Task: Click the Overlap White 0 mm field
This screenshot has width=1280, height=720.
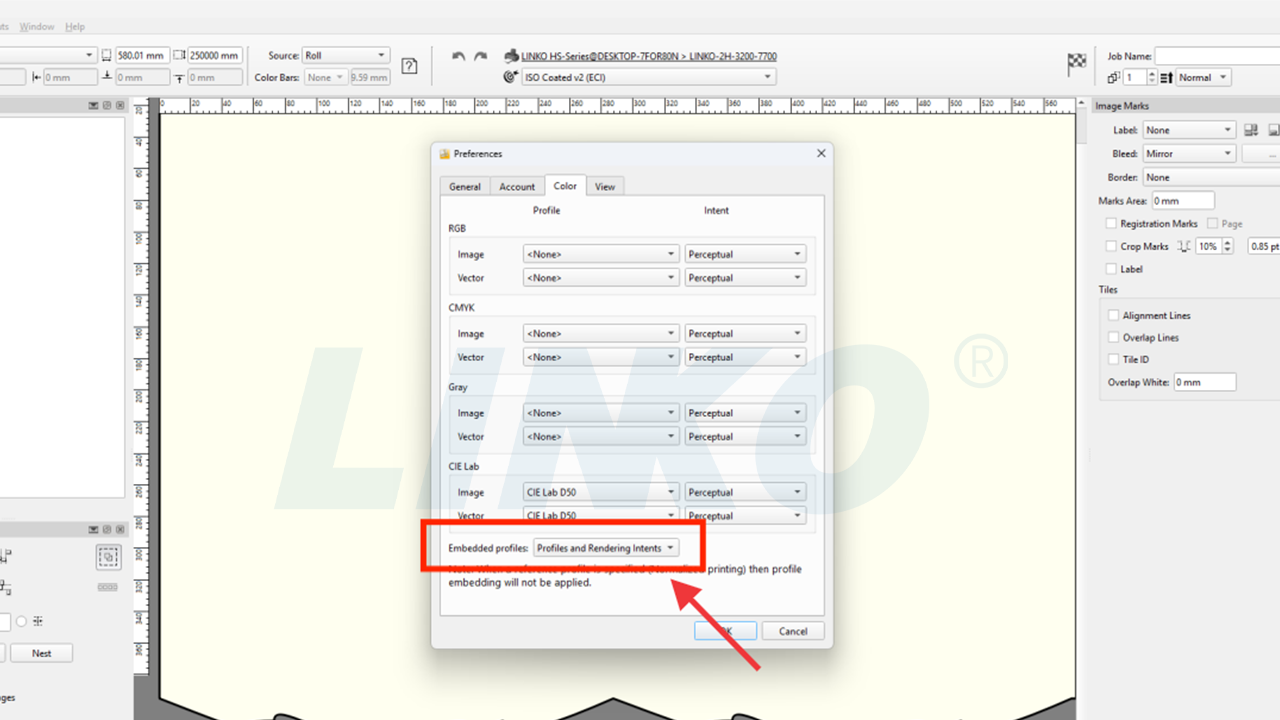Action: 1205,382
